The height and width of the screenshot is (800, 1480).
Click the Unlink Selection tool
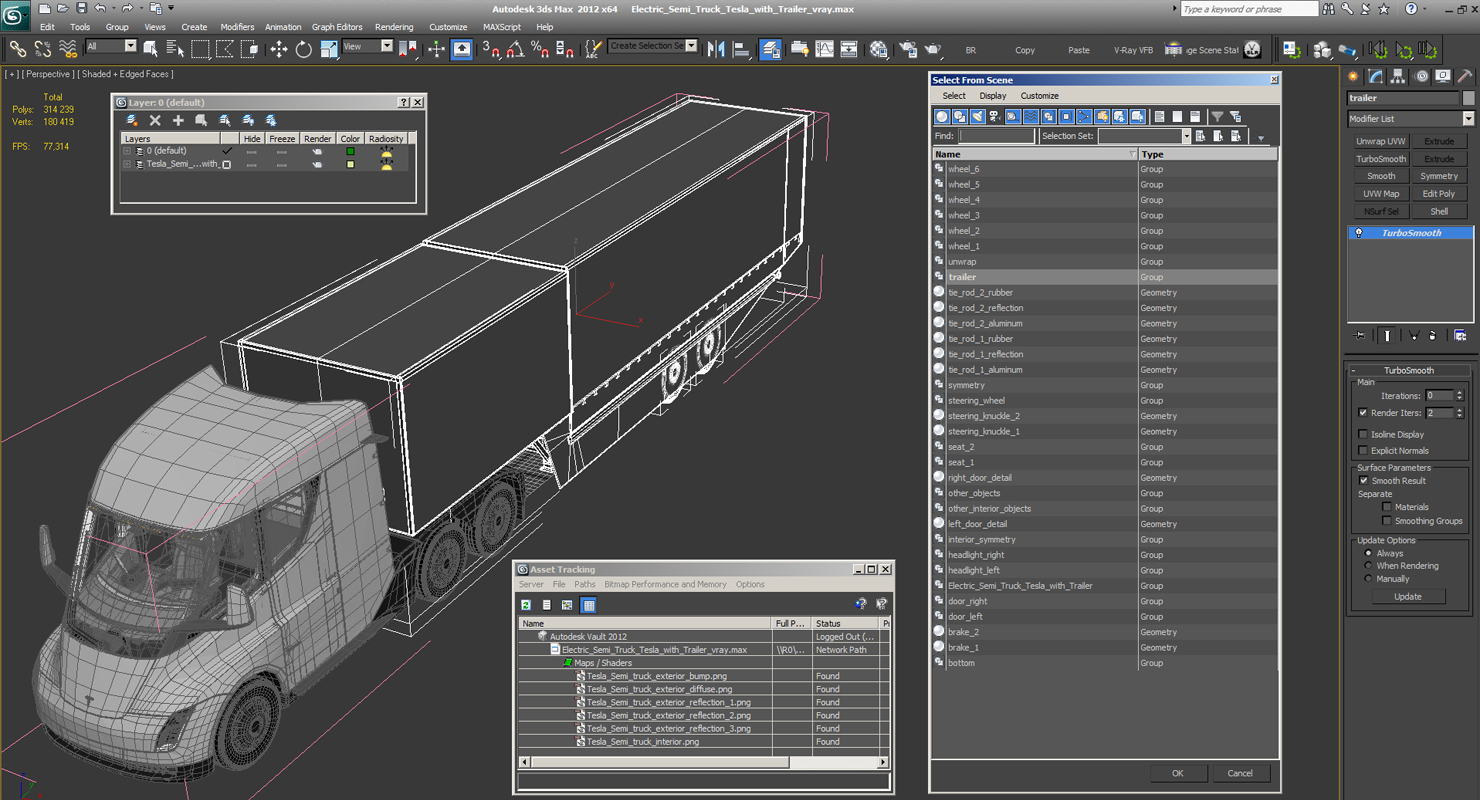[43, 49]
